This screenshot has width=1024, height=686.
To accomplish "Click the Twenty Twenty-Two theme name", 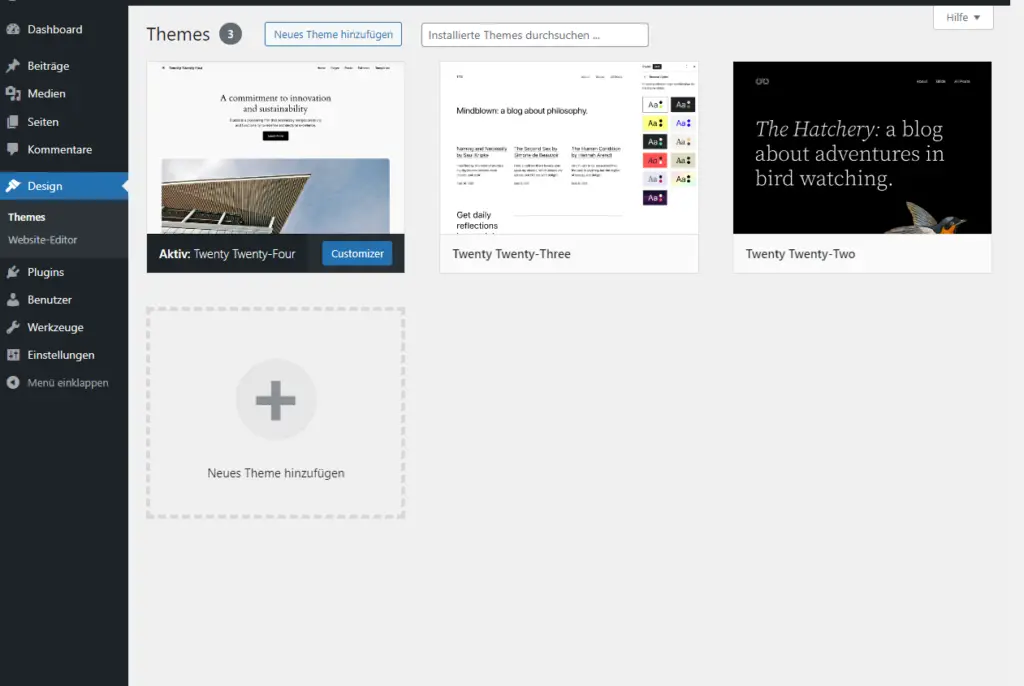I will pyautogui.click(x=800, y=253).
